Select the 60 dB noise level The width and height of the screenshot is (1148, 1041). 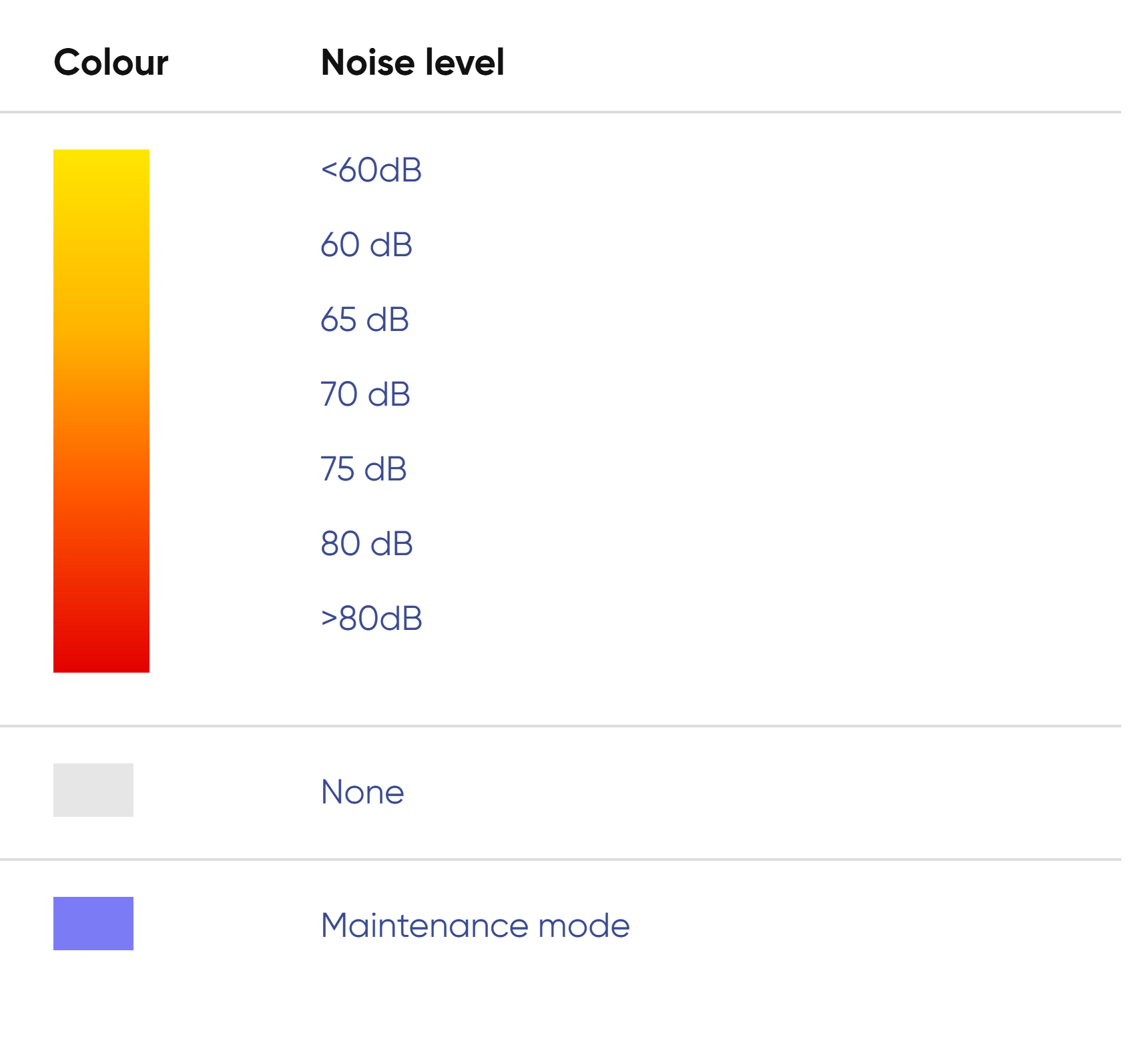[x=366, y=244]
